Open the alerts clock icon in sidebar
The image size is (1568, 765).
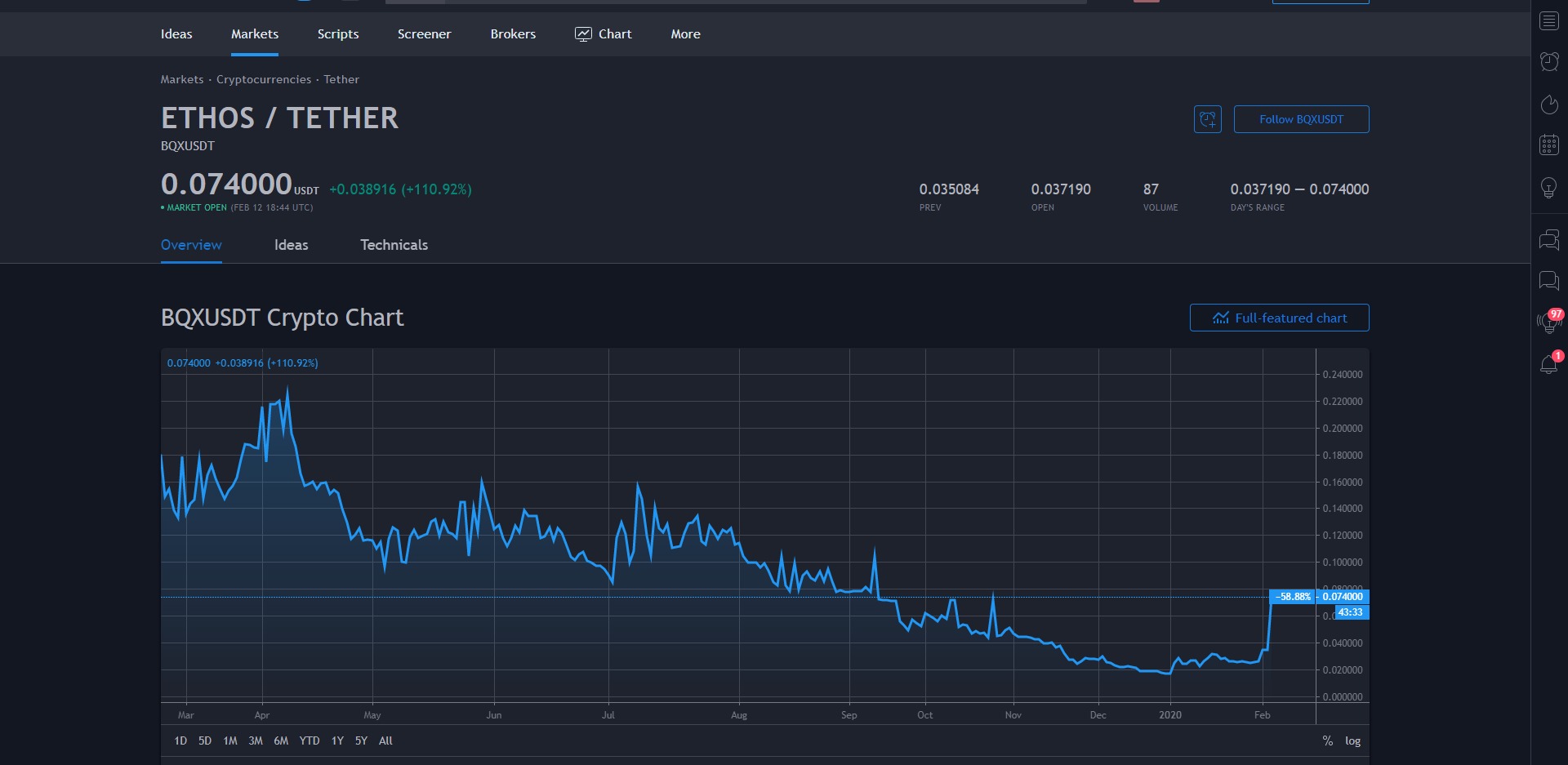[x=1549, y=61]
